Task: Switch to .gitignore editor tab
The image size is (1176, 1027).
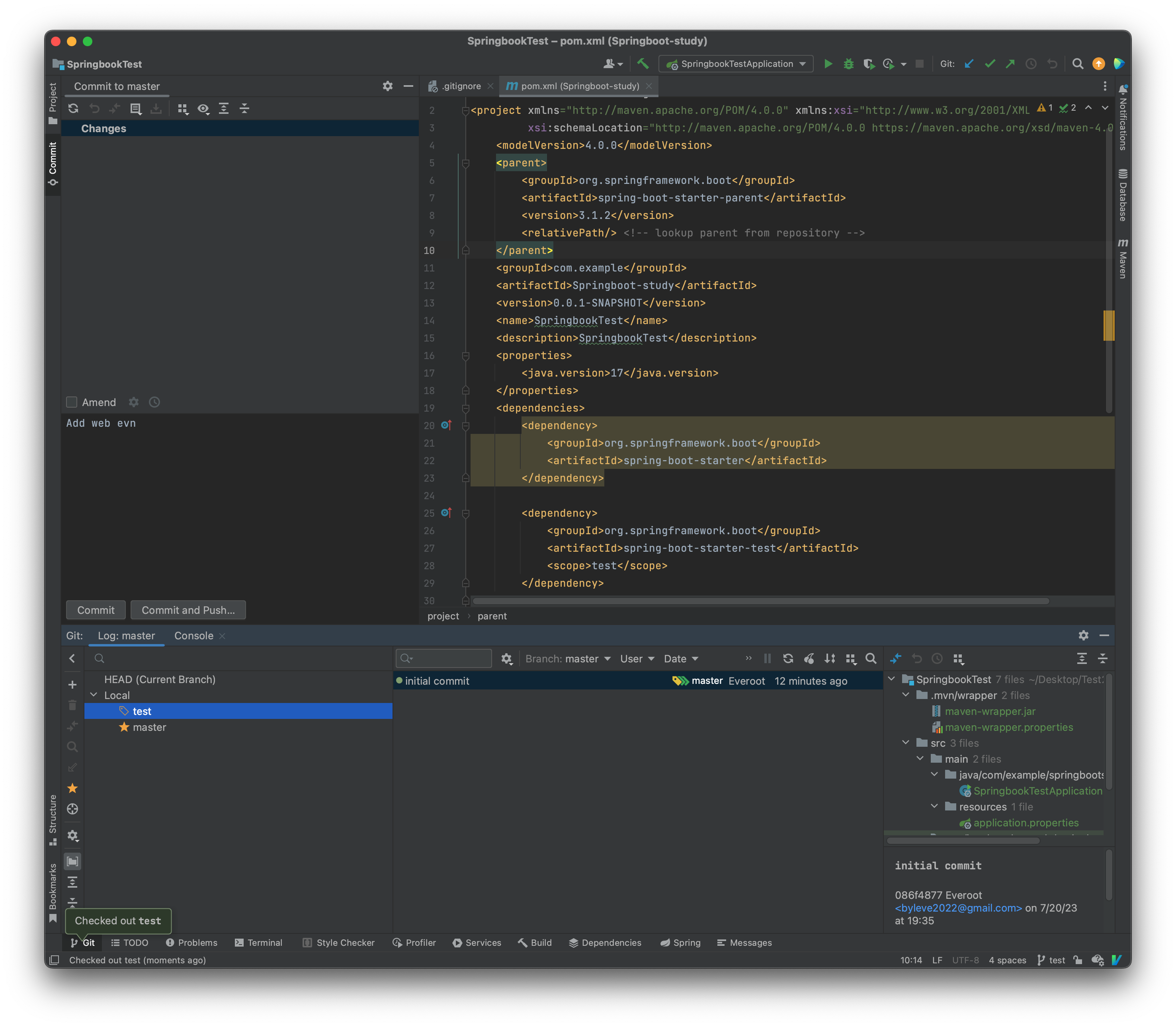Action: coord(461,86)
